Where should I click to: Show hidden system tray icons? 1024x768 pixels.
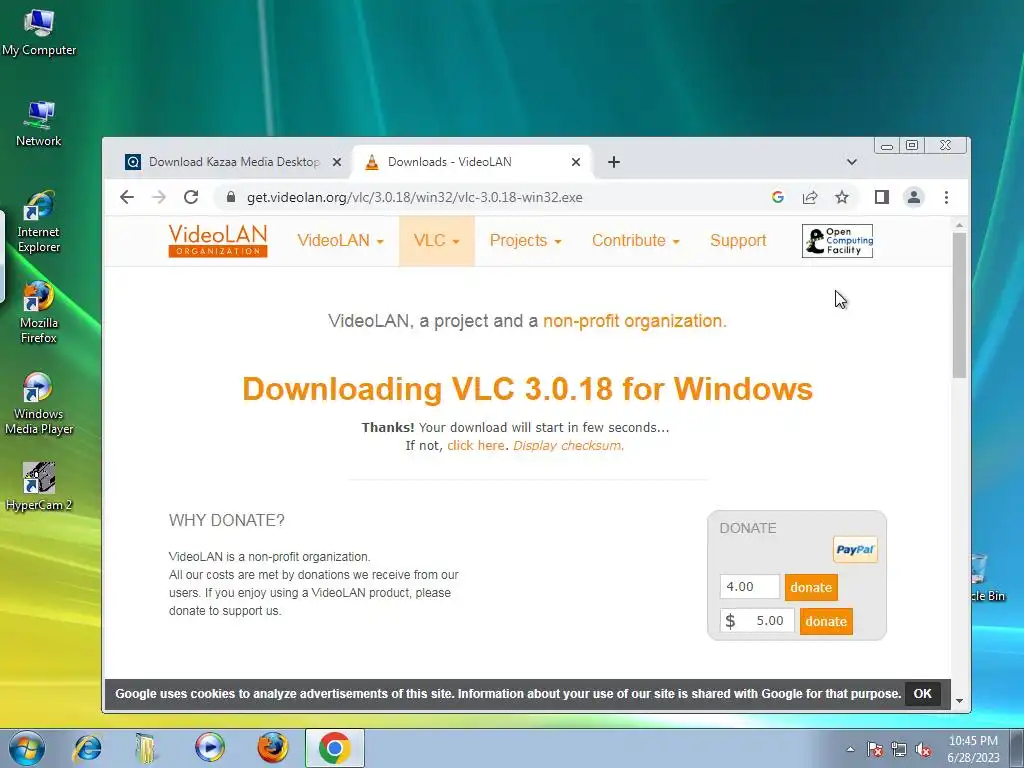pos(850,749)
